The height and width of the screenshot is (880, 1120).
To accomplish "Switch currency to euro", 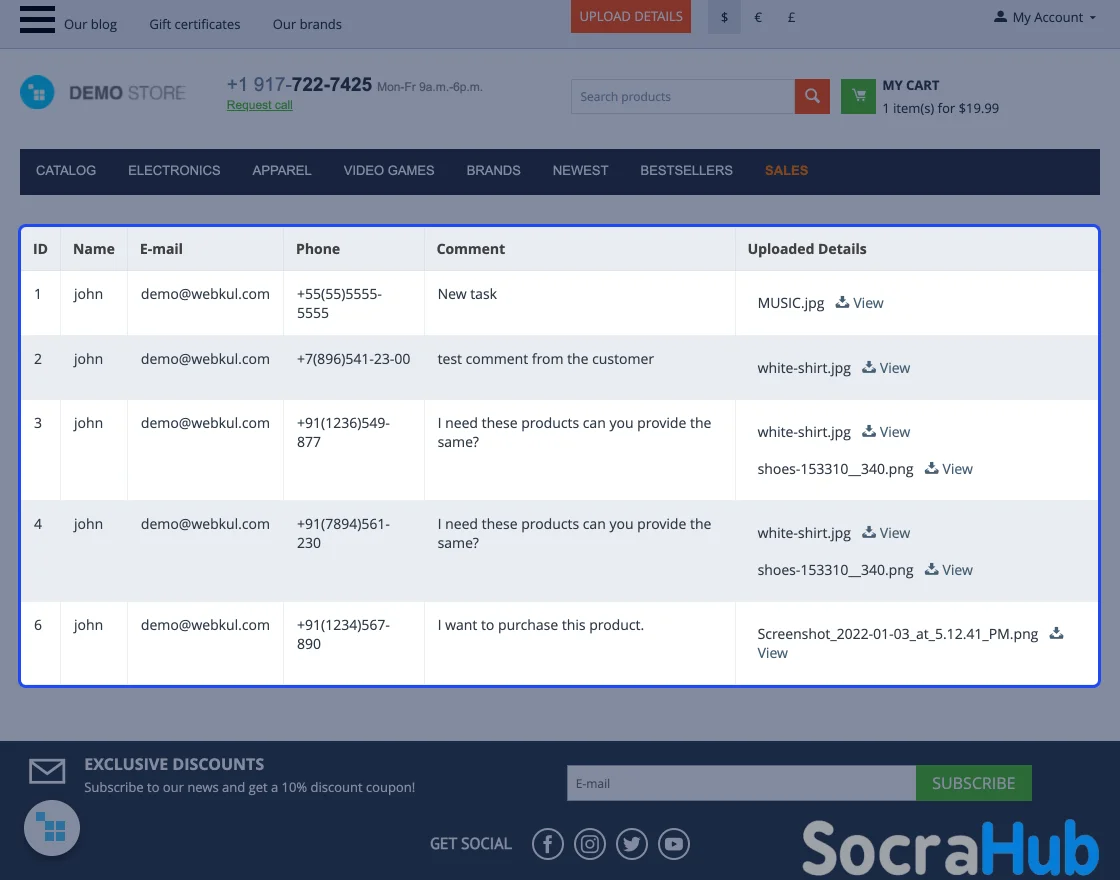I will [x=758, y=17].
